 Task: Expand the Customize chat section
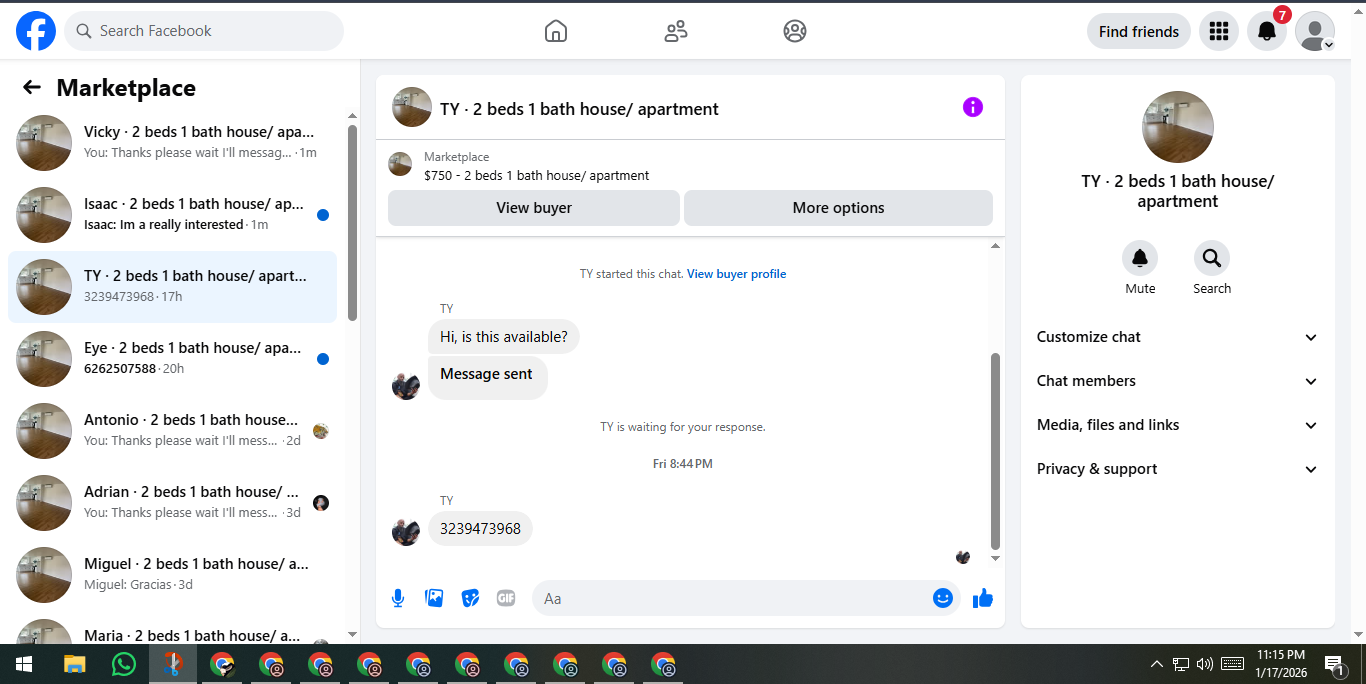pyautogui.click(x=1178, y=337)
